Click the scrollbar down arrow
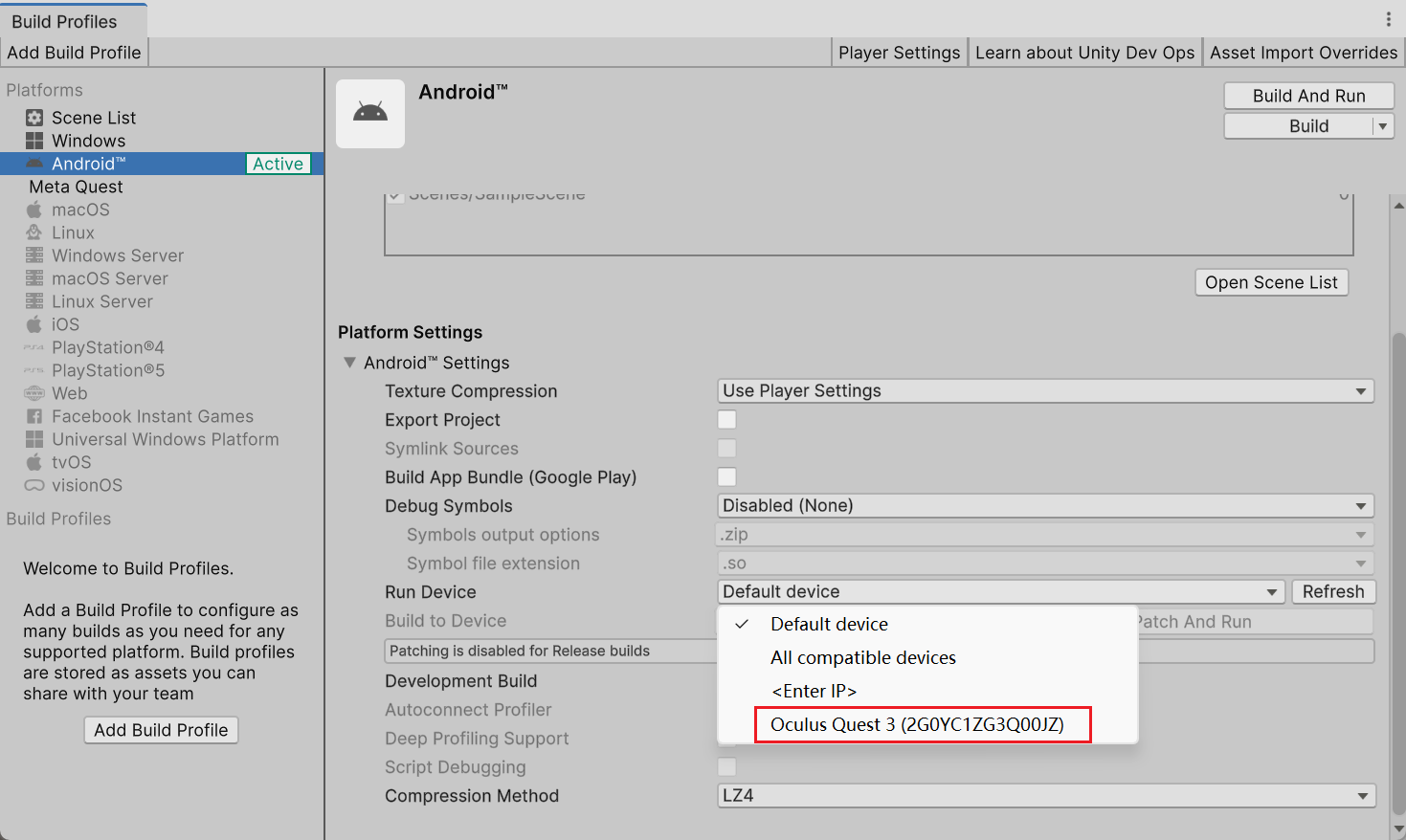The image size is (1406, 840). point(1398,829)
